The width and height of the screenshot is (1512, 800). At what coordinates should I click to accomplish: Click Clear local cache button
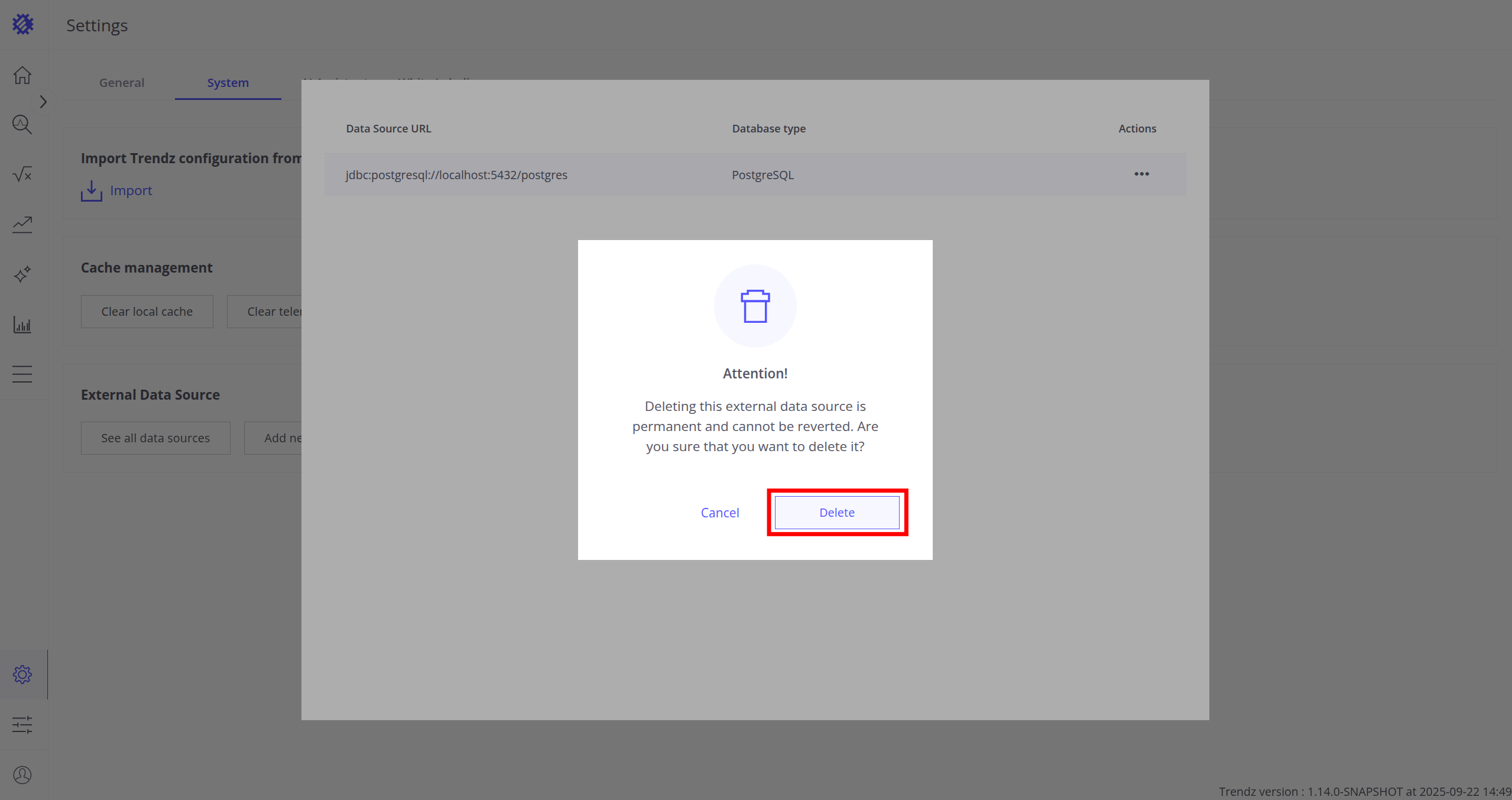147,312
